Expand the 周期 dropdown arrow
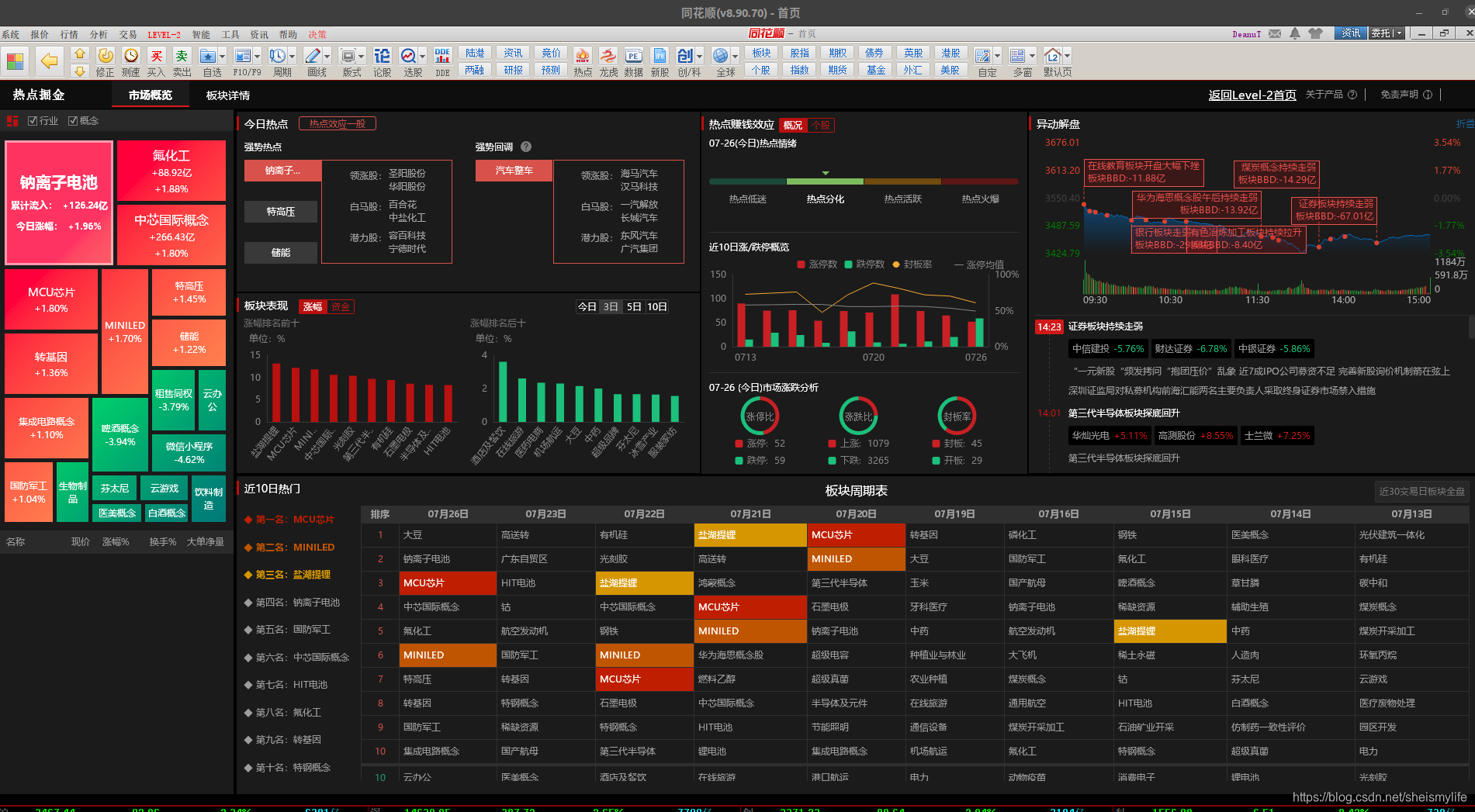Screen dimensions: 1475x812 pos(292,56)
